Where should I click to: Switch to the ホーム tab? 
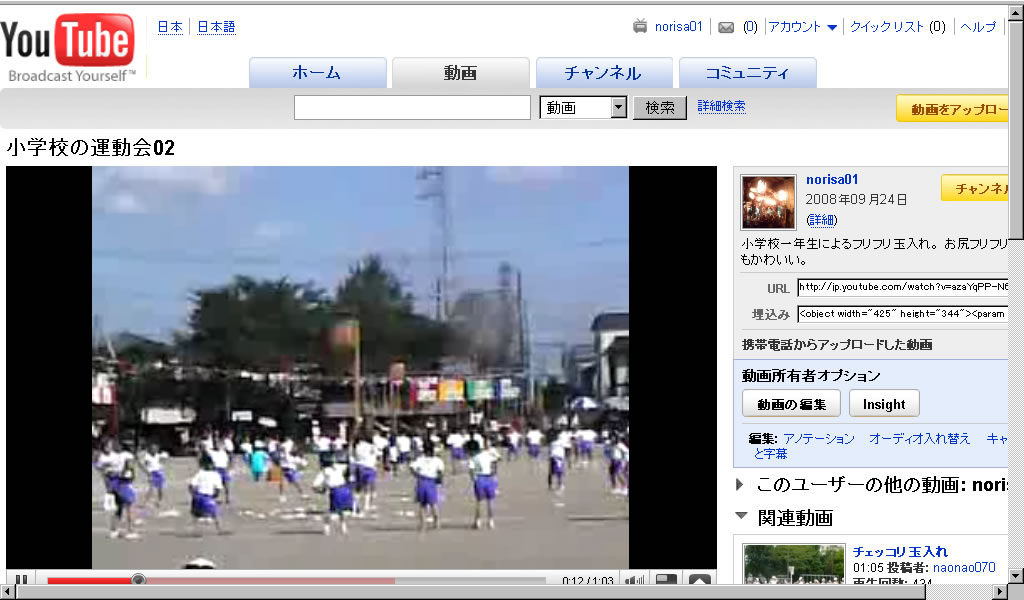coord(317,72)
